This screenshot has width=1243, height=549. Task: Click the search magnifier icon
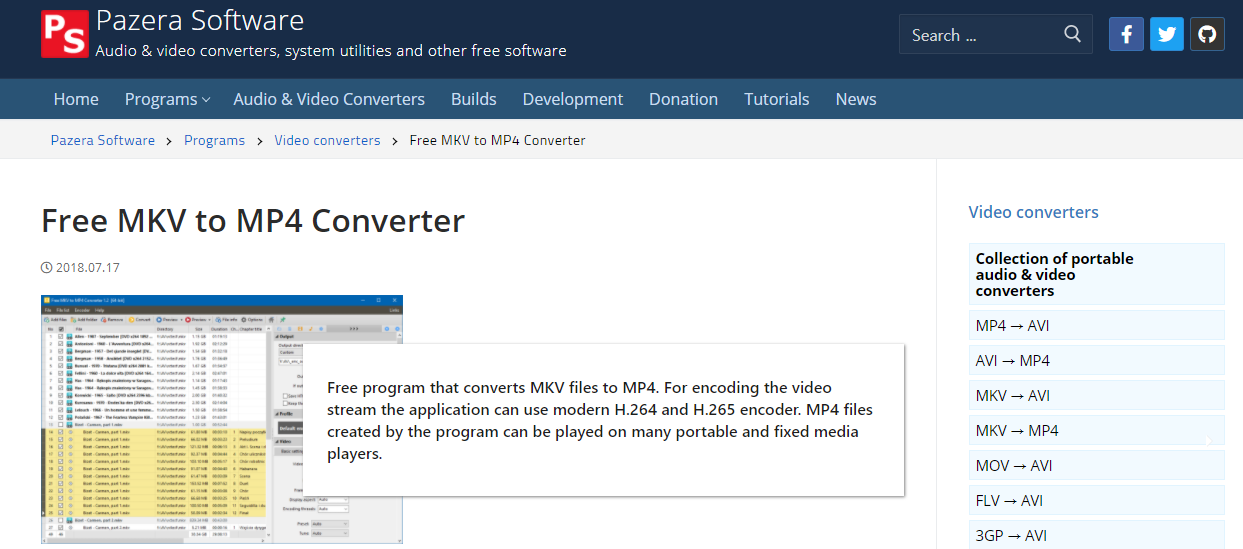(1073, 34)
